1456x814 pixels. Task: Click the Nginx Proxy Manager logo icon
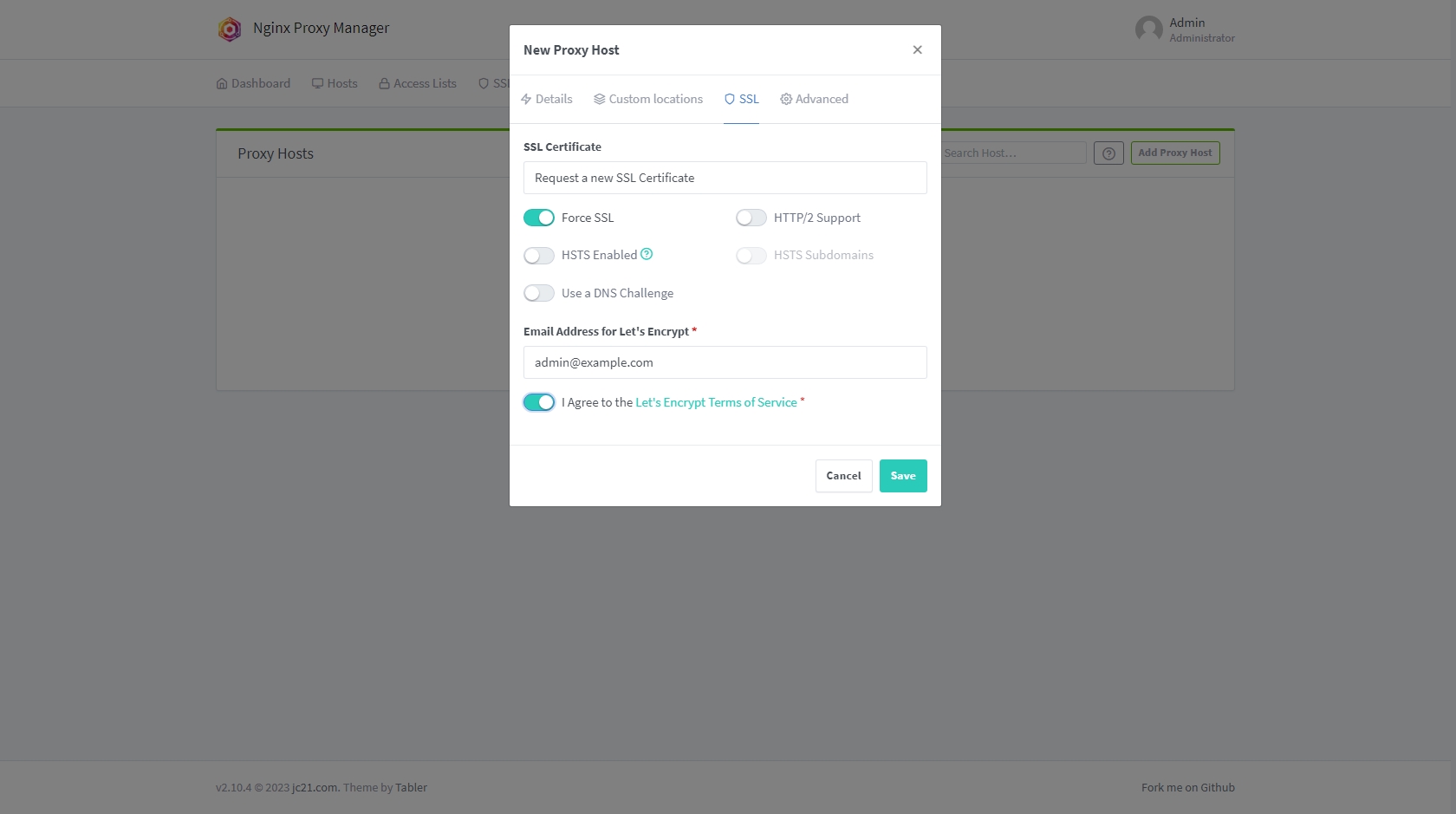coord(230,29)
